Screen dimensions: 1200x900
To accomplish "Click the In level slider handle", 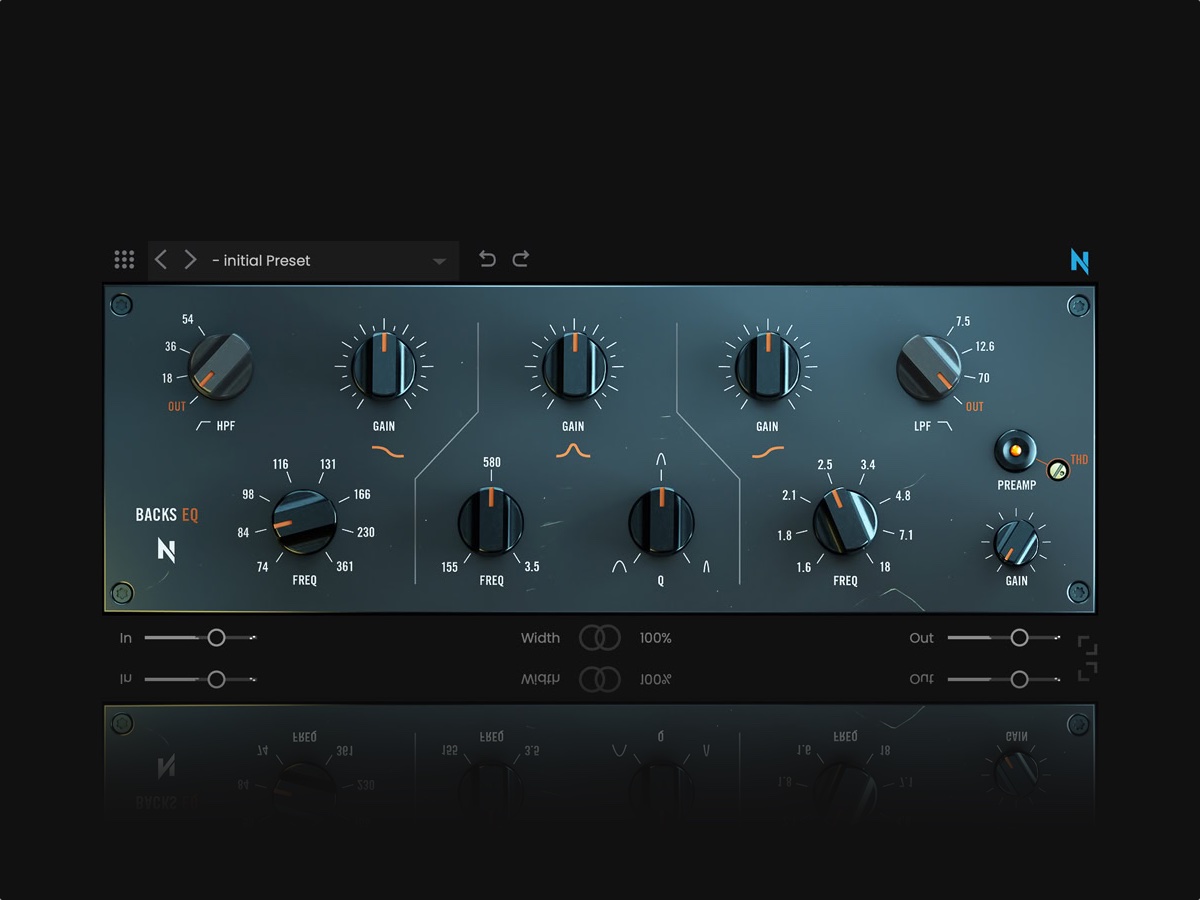I will 216,637.
